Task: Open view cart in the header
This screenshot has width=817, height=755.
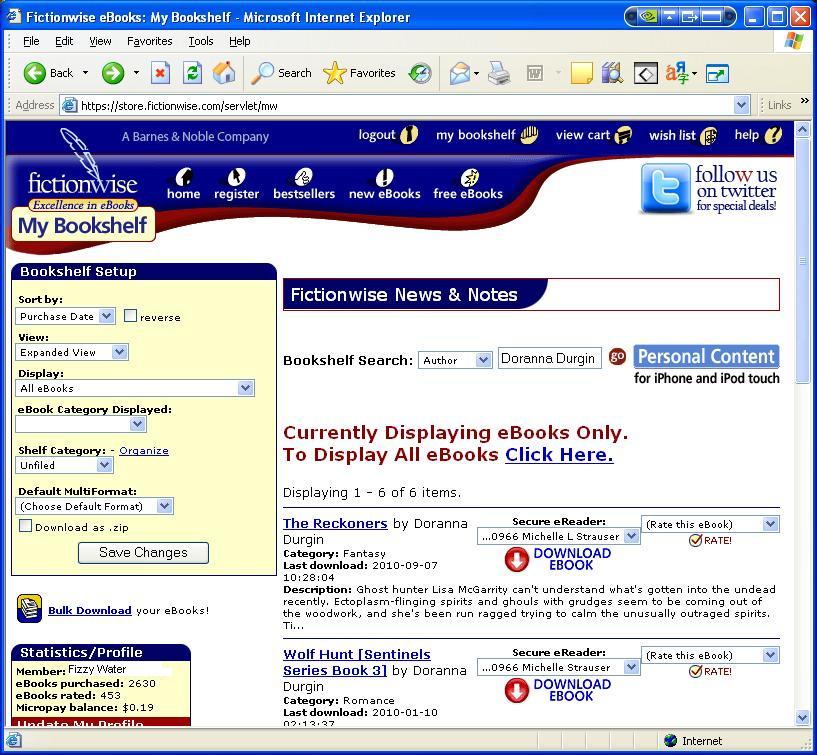Action: (623, 135)
